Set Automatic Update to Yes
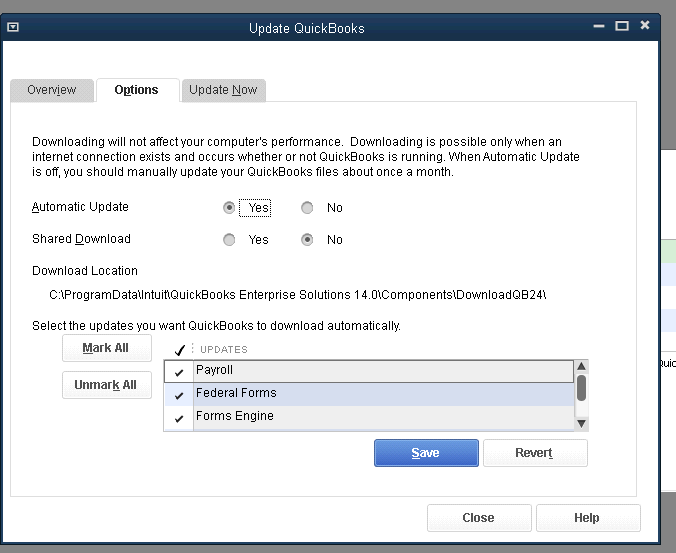Image resolution: width=676 pixels, height=553 pixels. coord(229,208)
